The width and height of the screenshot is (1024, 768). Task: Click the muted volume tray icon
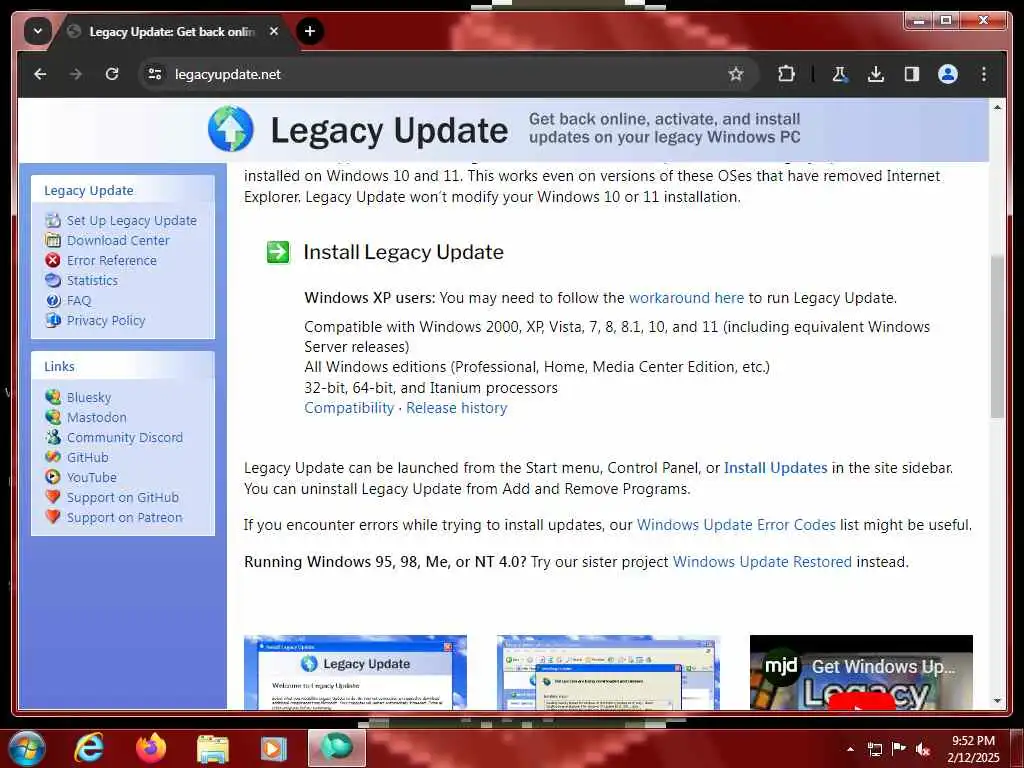[x=923, y=749]
